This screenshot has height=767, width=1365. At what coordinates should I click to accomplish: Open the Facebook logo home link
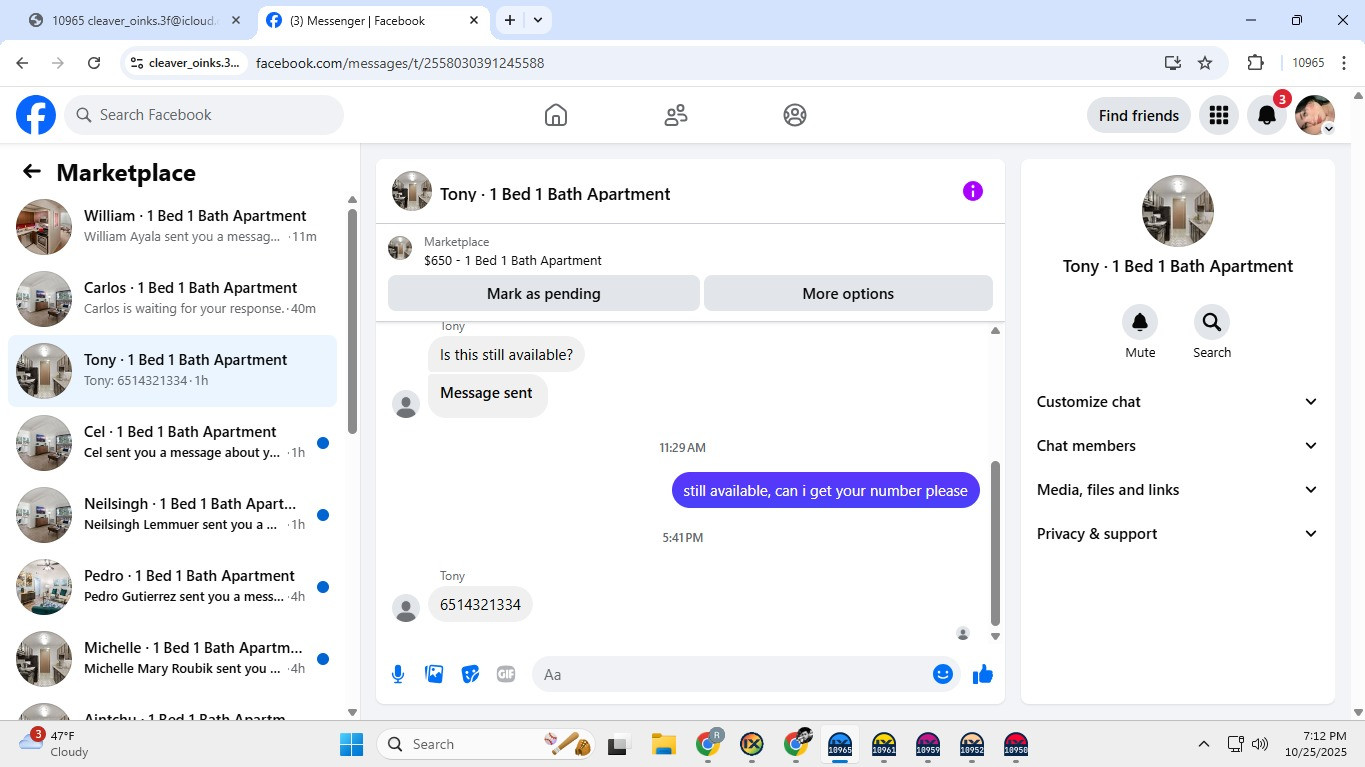tap(36, 115)
